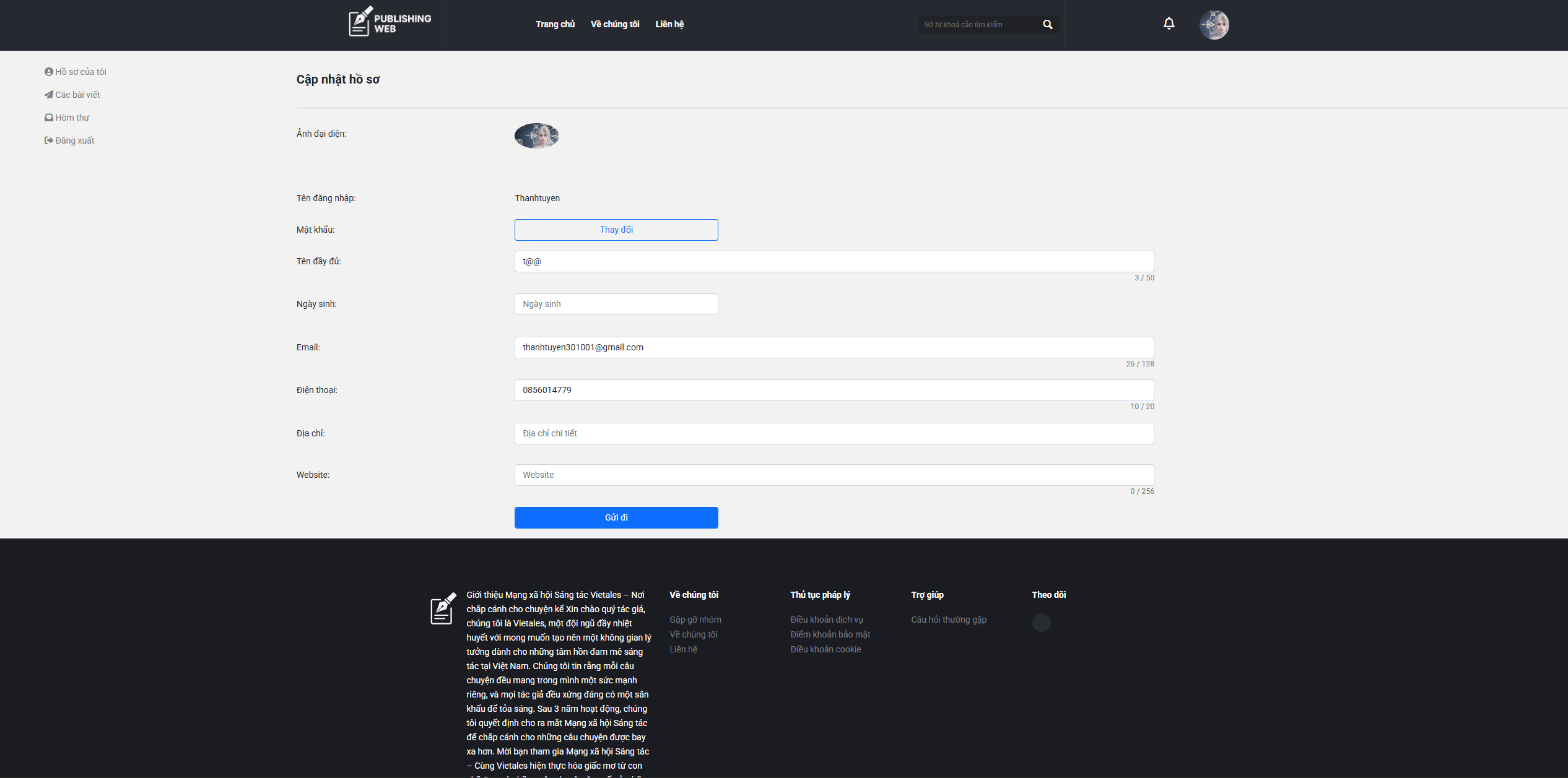Screen dimensions: 1568x778
Task: Open the notification bell
Action: click(x=1169, y=24)
